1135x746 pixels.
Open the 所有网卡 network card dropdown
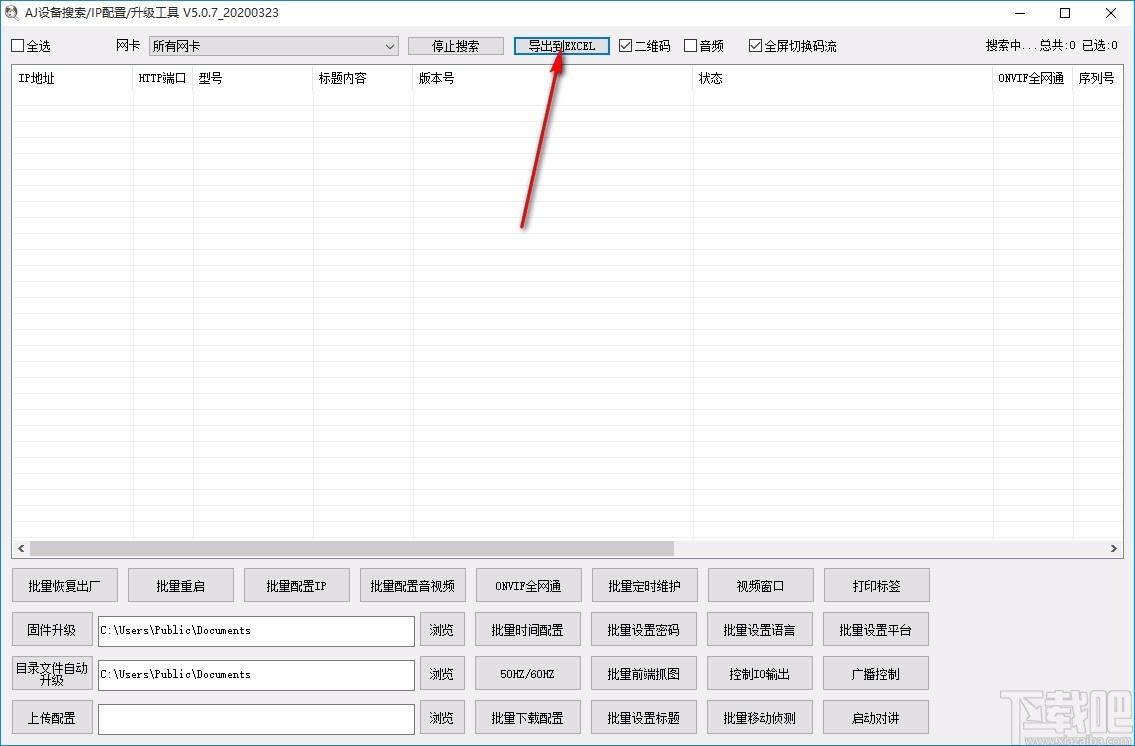274,46
